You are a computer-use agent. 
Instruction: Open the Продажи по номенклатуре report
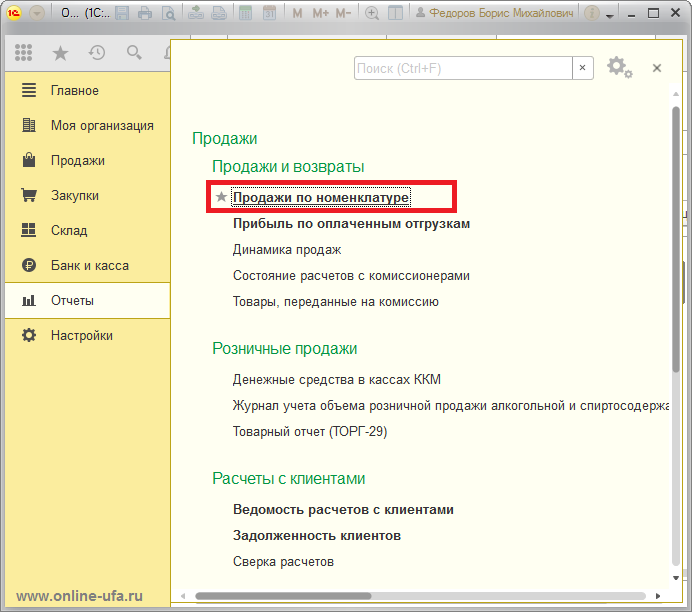pyautogui.click(x=321, y=197)
